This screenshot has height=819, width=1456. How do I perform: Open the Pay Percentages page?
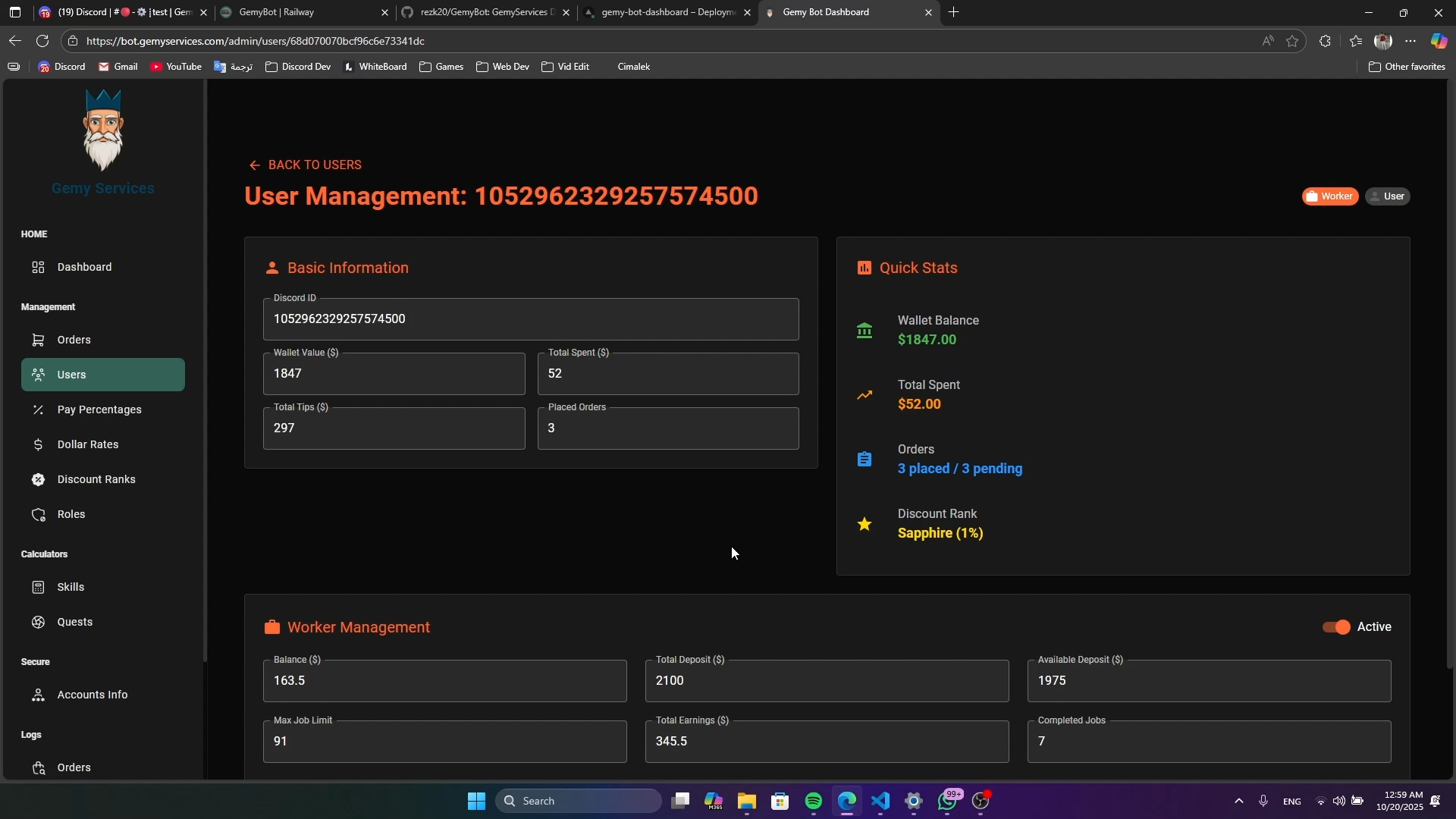click(99, 409)
